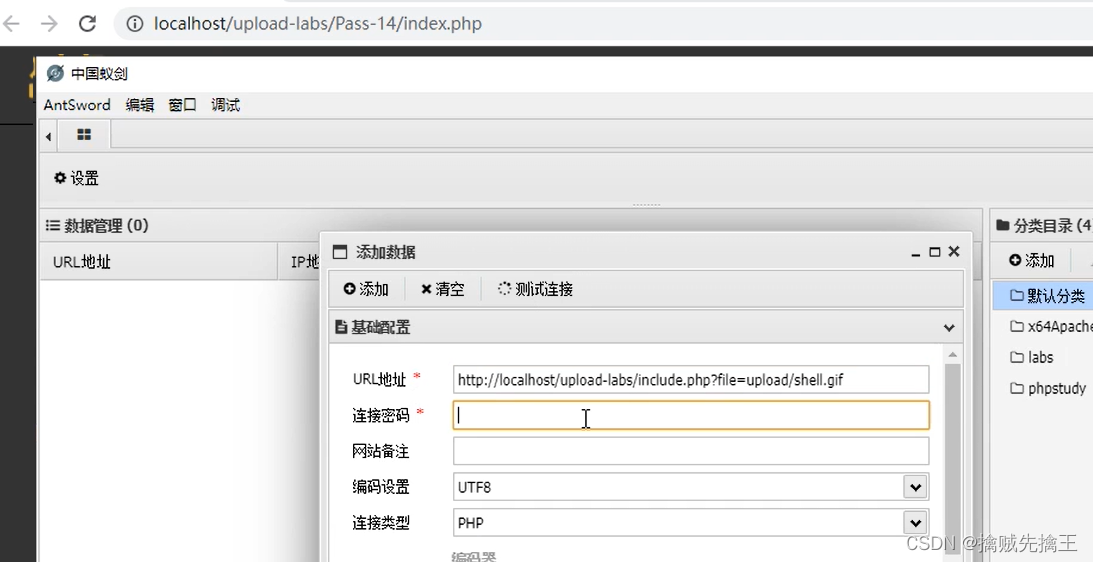Click the 添加 button in 分类目录 panel
Screen dimensions: 1093x562
tap(1032, 261)
